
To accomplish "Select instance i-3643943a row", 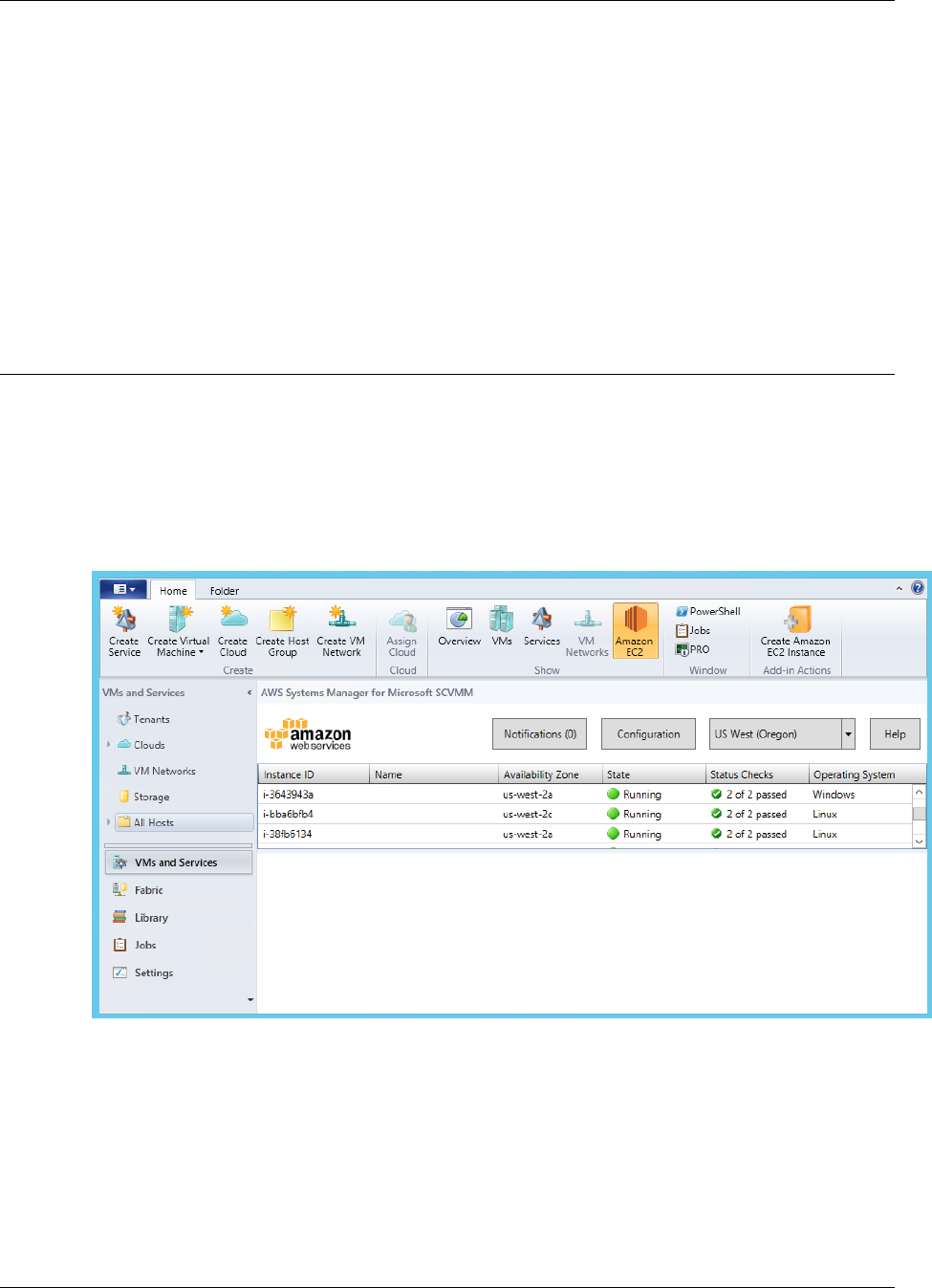I will [585, 795].
